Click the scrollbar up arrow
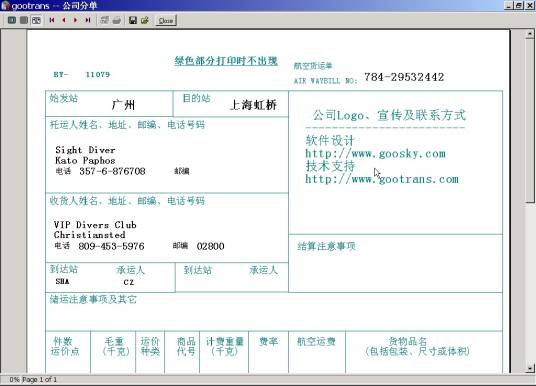The height and width of the screenshot is (386, 536). 530,34
